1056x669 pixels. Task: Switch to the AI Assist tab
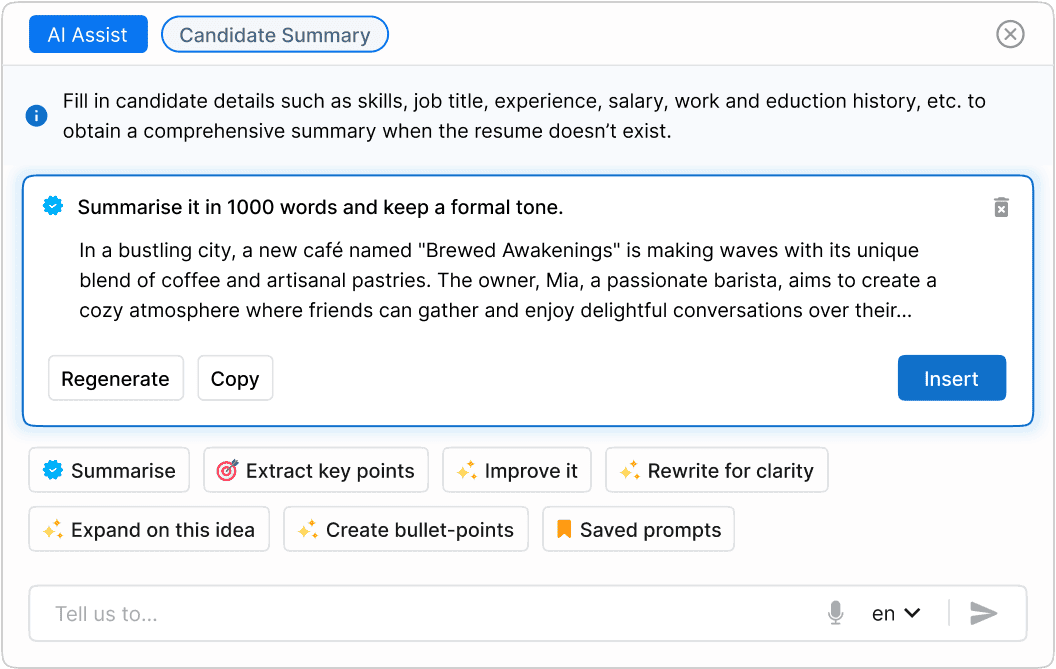[x=88, y=35]
